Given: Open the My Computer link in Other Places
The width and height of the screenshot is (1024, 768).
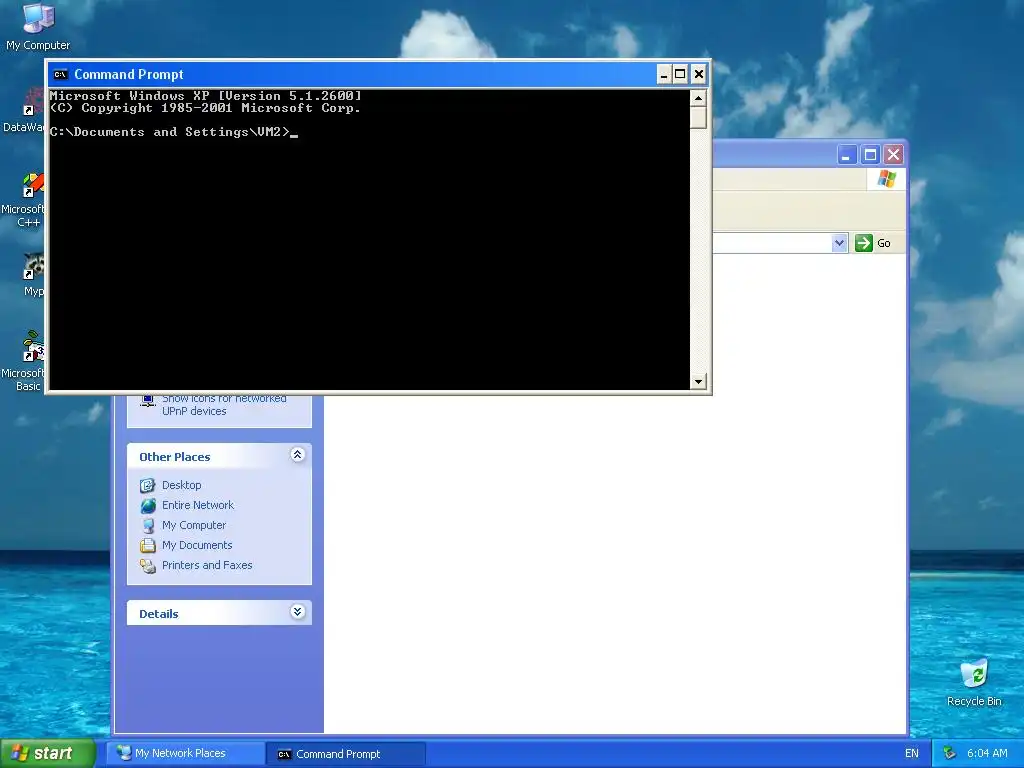Looking at the screenshot, I should (194, 526).
